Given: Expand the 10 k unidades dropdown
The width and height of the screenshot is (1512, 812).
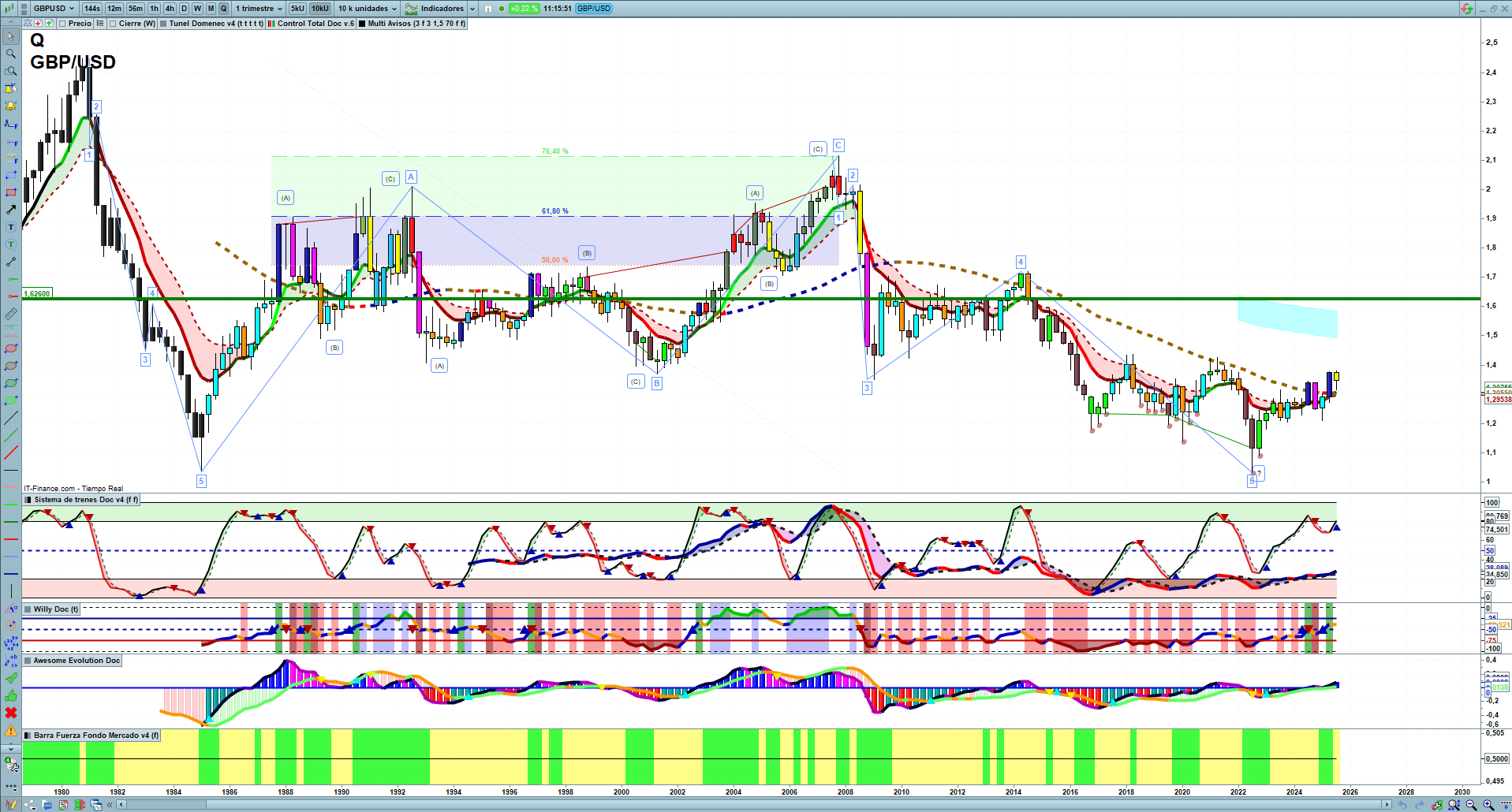Looking at the screenshot, I should pyautogui.click(x=367, y=9).
